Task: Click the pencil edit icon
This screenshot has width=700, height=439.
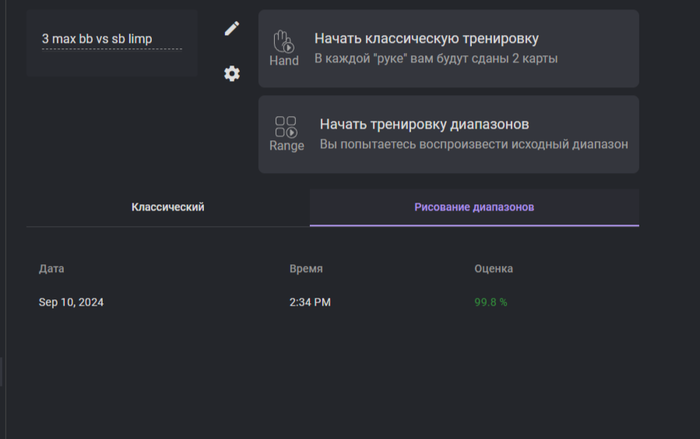Action: pyautogui.click(x=232, y=29)
